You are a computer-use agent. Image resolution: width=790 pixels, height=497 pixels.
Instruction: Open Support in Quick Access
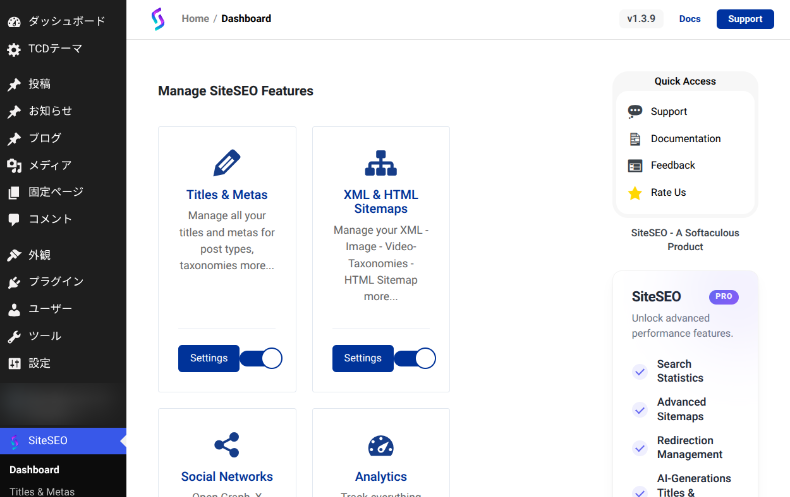[669, 111]
